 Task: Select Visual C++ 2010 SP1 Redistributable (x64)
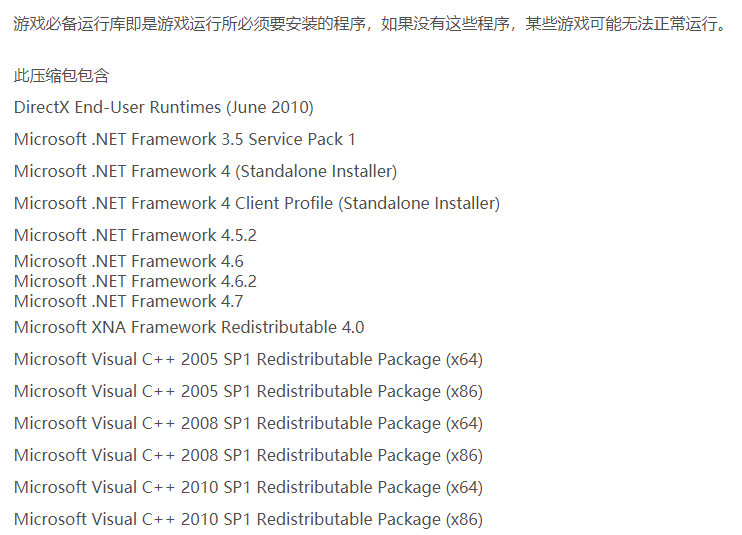click(248, 487)
